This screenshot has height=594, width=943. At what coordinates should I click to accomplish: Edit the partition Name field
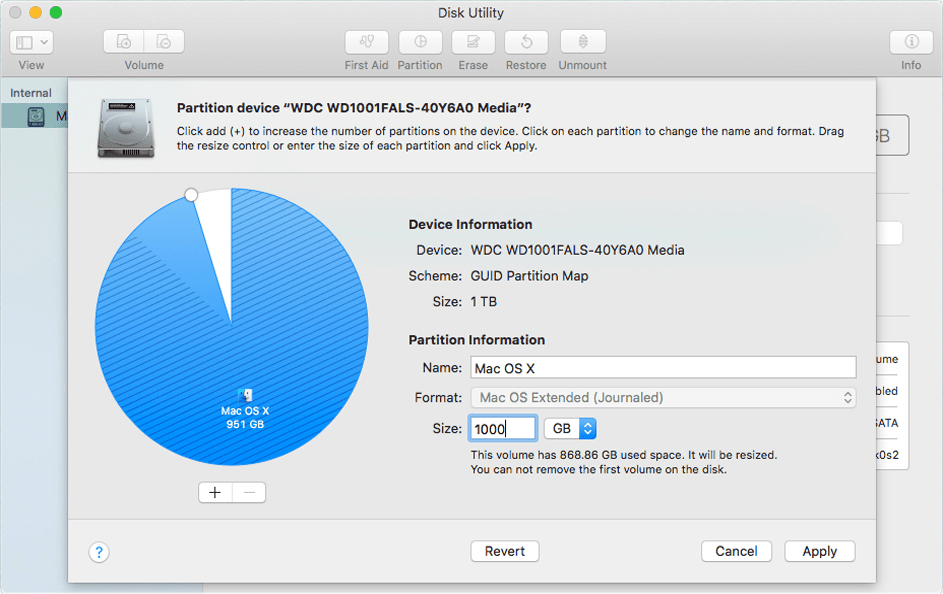point(663,367)
